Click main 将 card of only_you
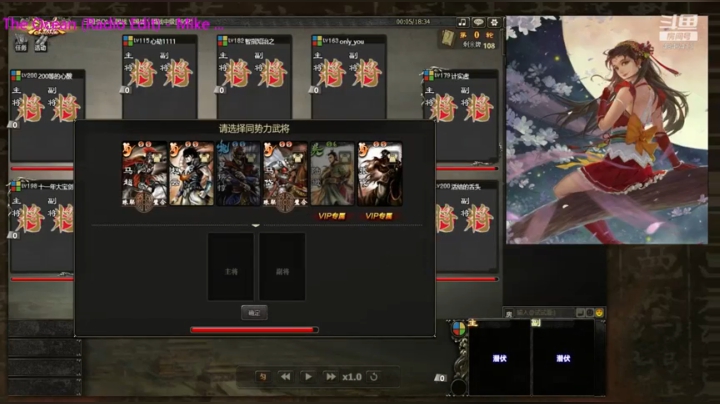This screenshot has height=404, width=720. pos(331,73)
